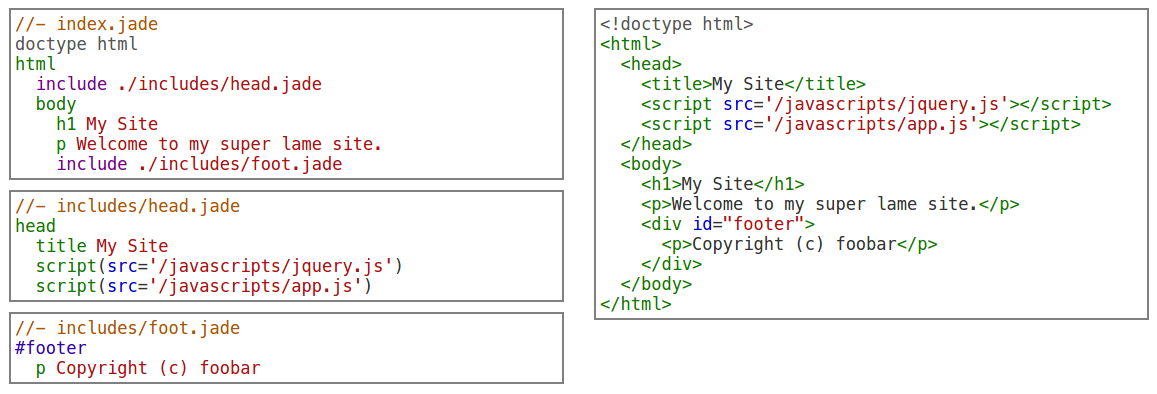1157x394 pixels.
Task: Click the 'doctype html' line in index.jade
Action: point(76,44)
